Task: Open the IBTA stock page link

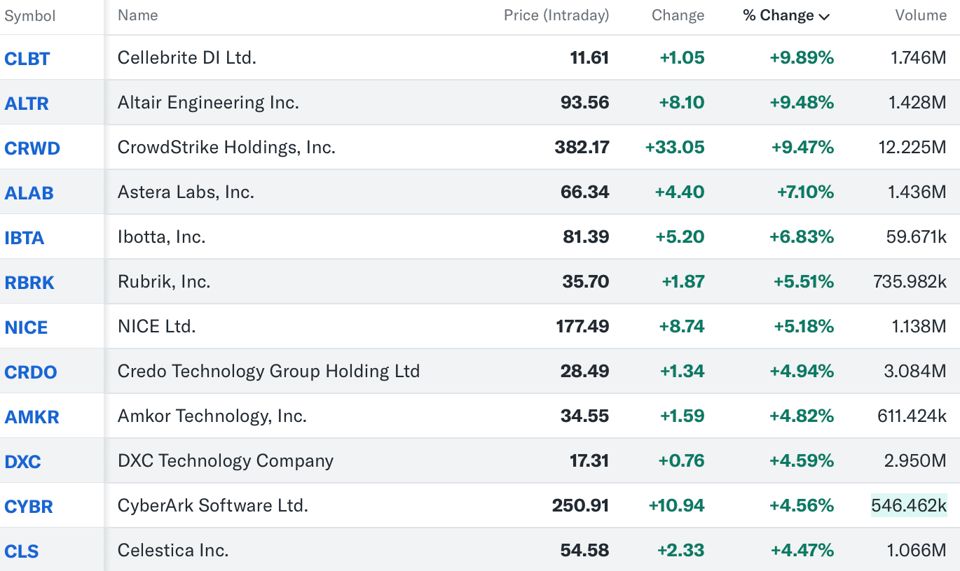Action: (x=24, y=238)
